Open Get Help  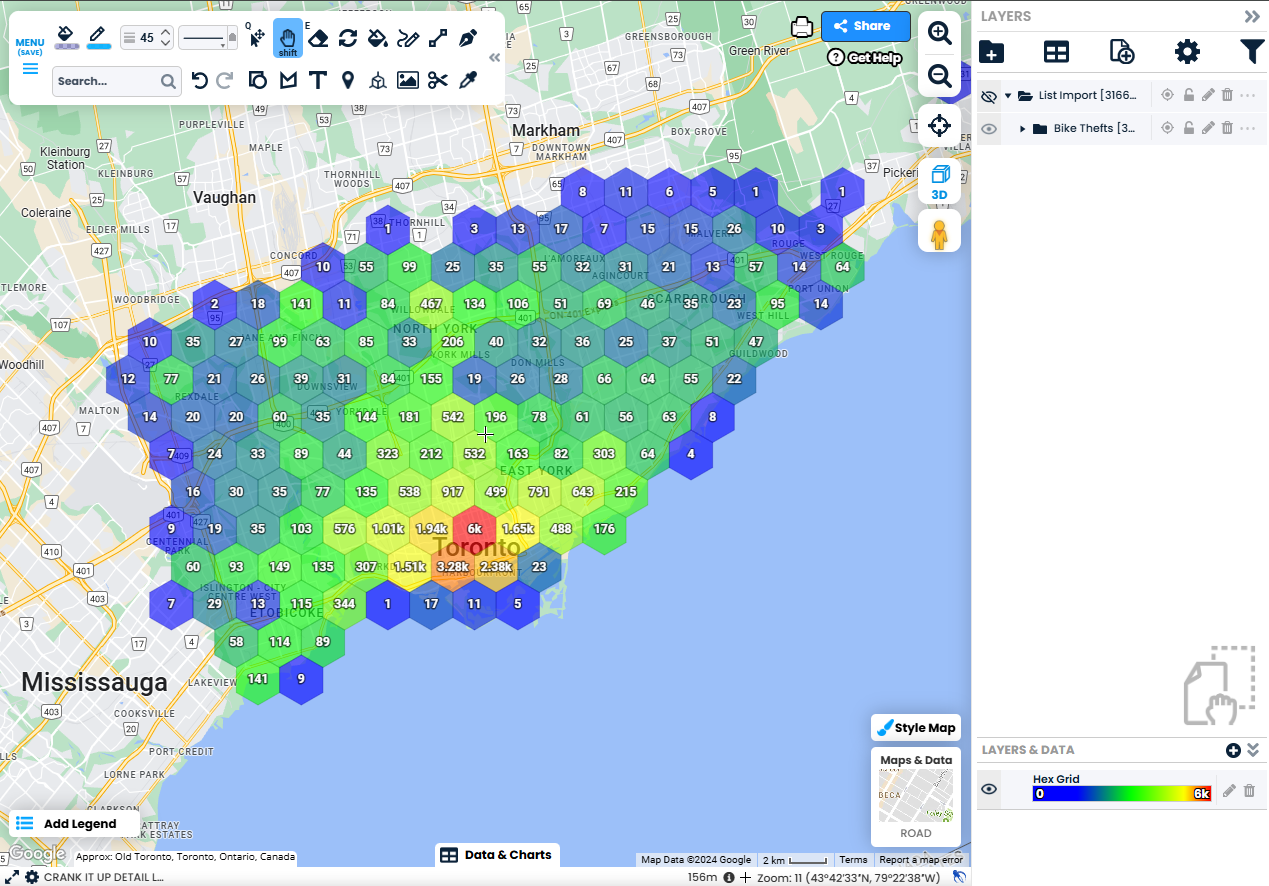pos(865,58)
